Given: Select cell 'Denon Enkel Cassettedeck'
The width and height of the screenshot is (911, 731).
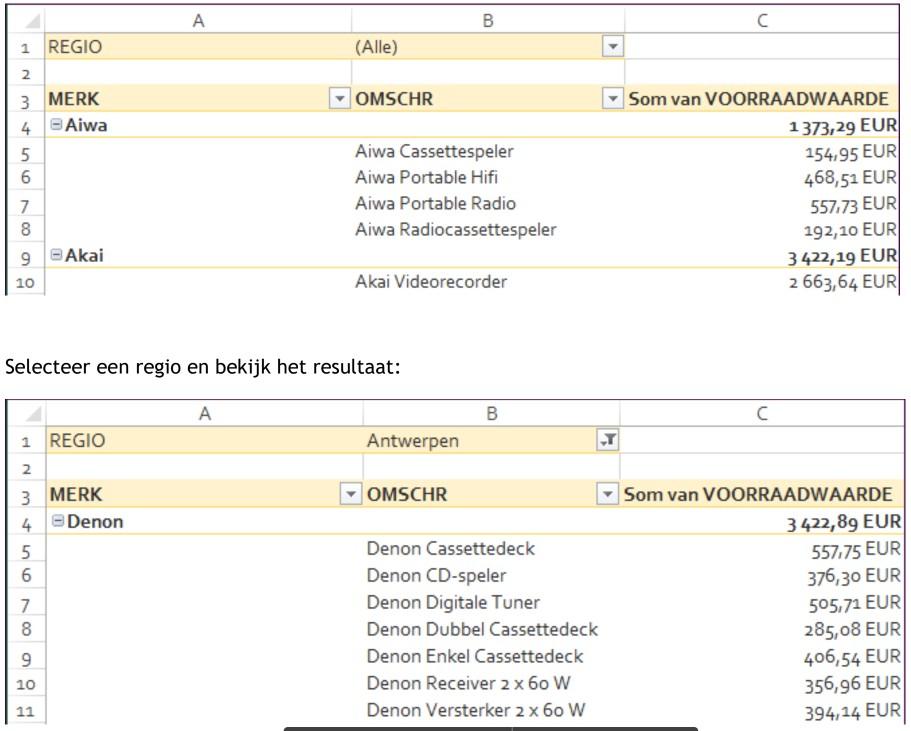Looking at the screenshot, I should point(475,656).
